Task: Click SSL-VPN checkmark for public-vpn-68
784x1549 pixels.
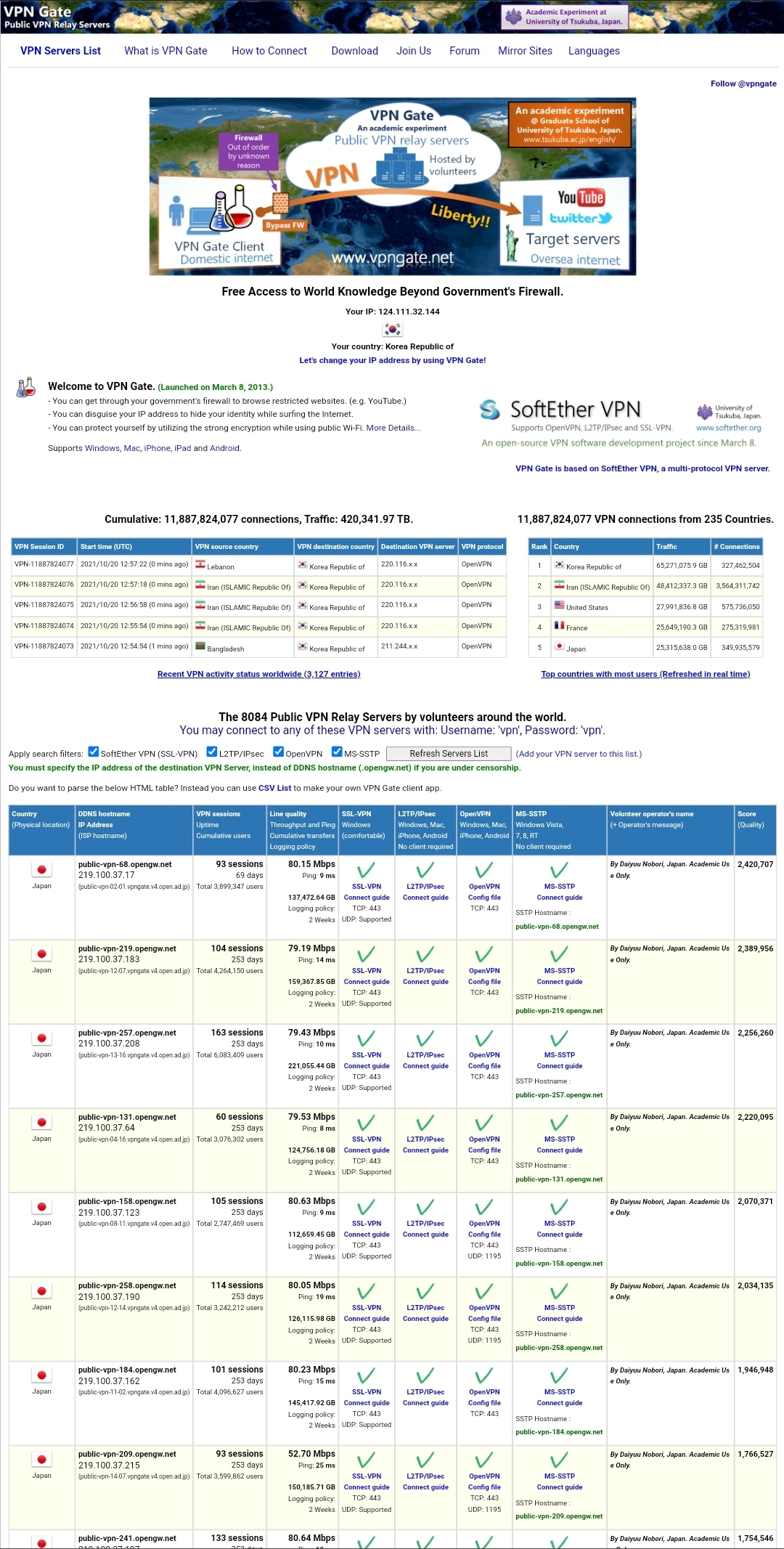Action: point(366,870)
